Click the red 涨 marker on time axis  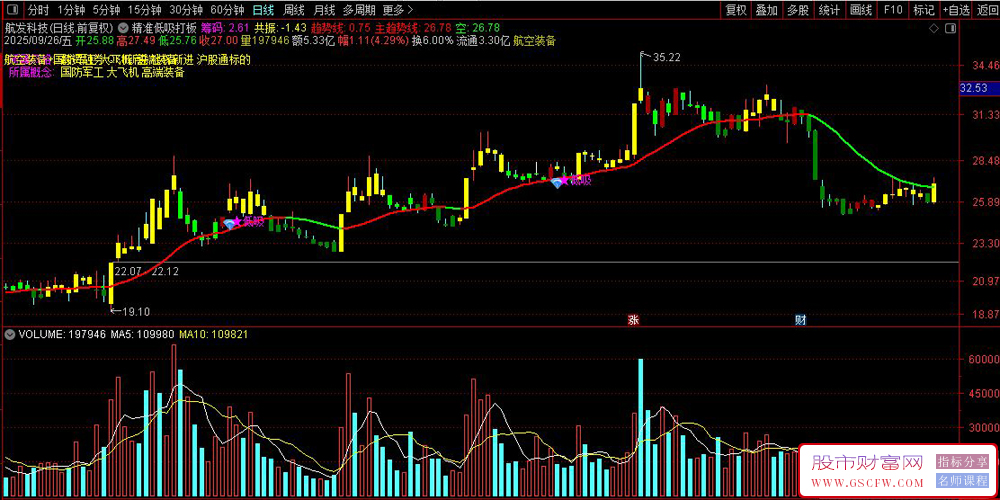[633, 320]
